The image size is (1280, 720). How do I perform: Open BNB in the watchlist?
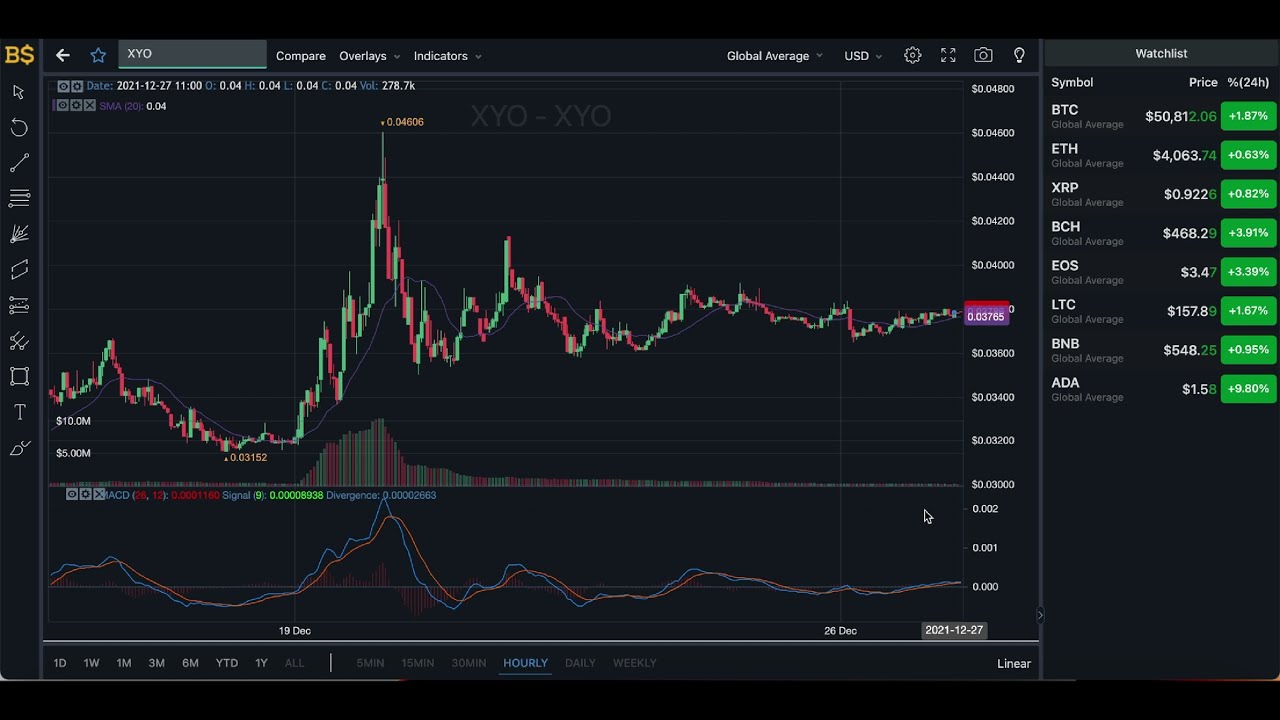pyautogui.click(x=1162, y=350)
